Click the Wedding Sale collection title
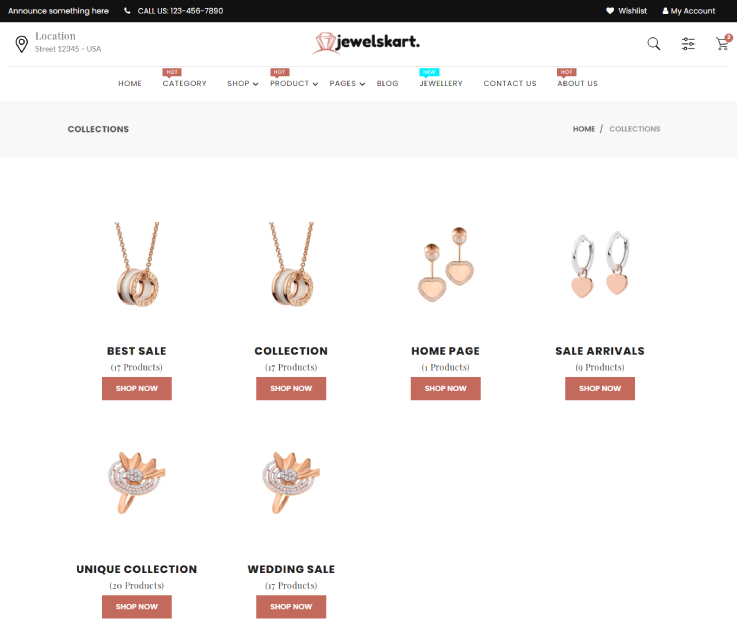 [291, 569]
